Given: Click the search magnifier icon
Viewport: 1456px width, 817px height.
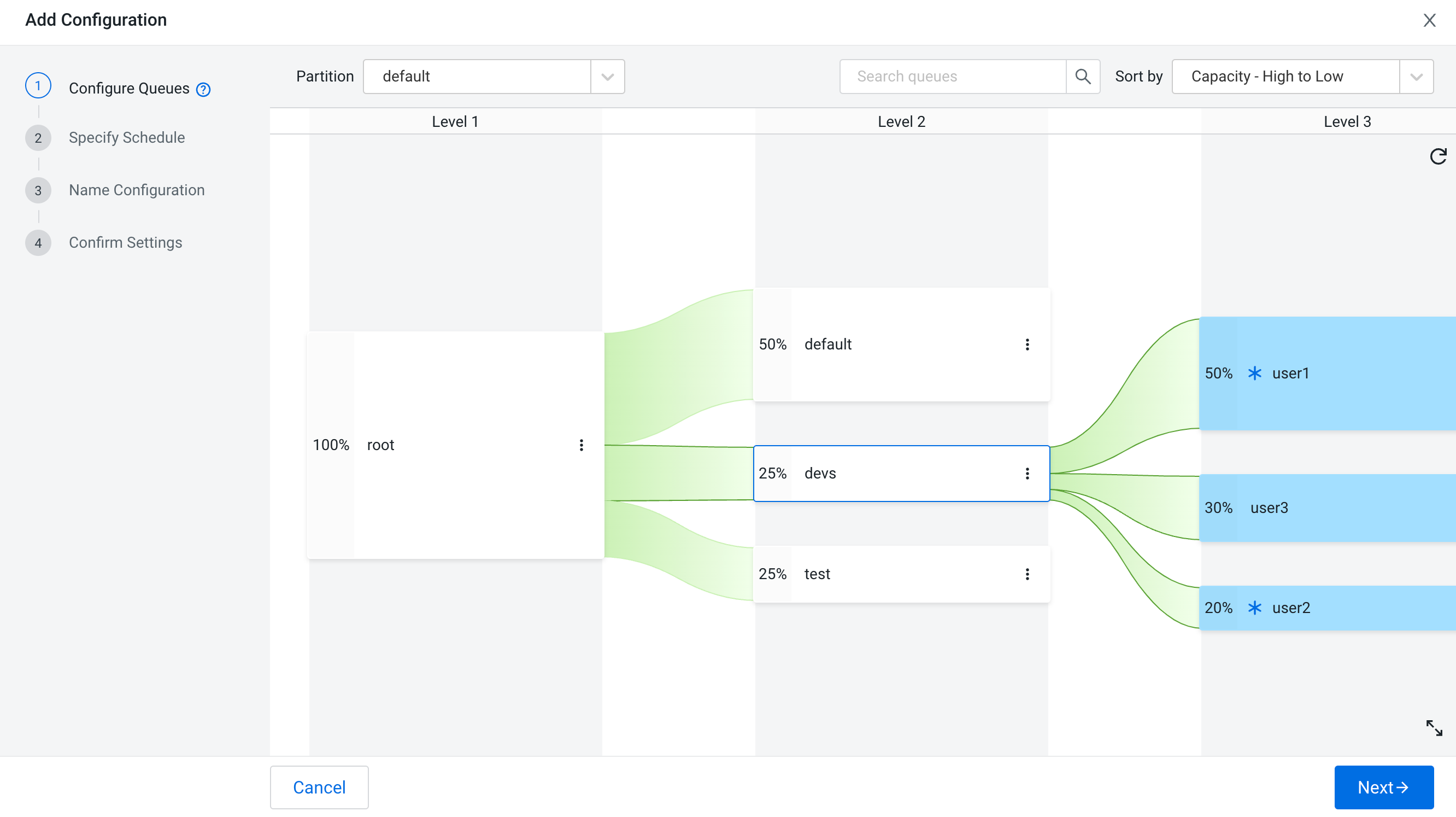Looking at the screenshot, I should pyautogui.click(x=1083, y=77).
